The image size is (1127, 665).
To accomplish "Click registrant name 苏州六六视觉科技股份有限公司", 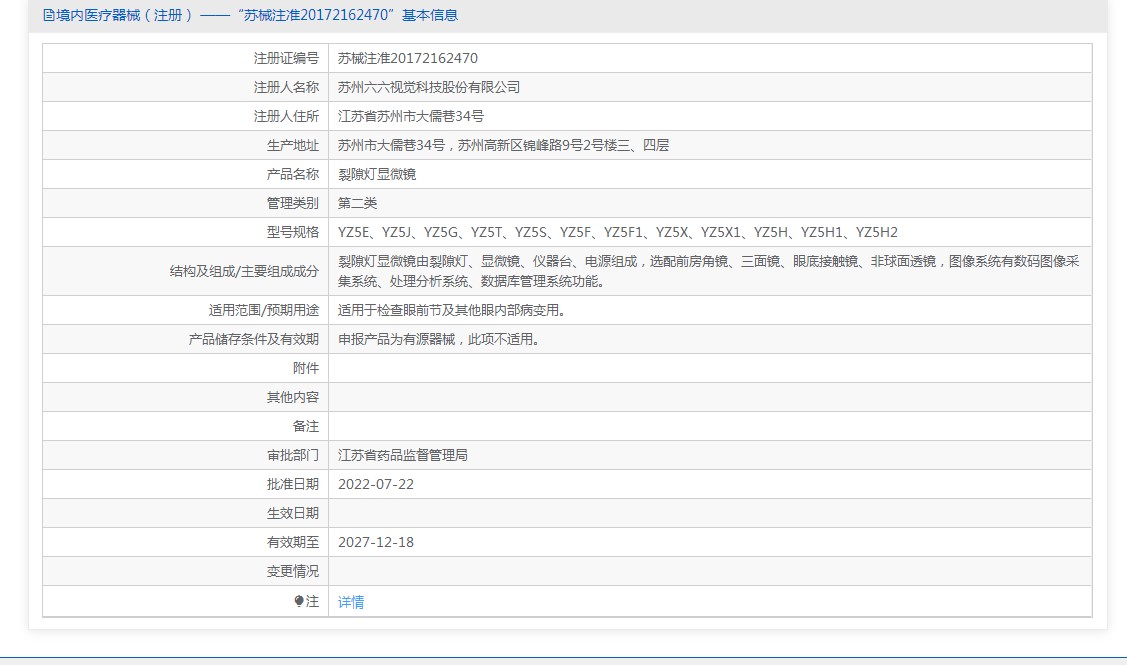I will point(429,87).
